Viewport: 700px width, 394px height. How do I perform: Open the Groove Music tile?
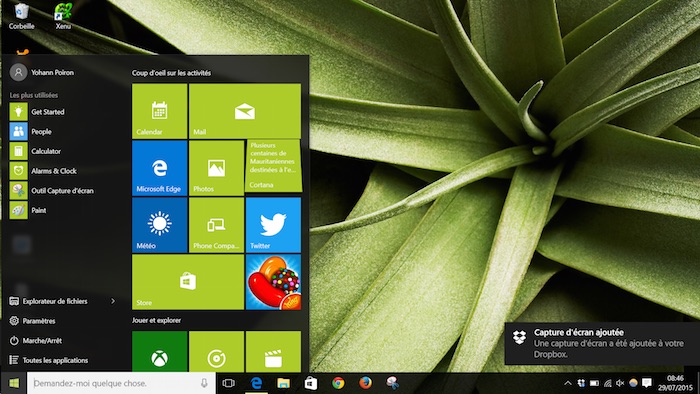point(216,352)
